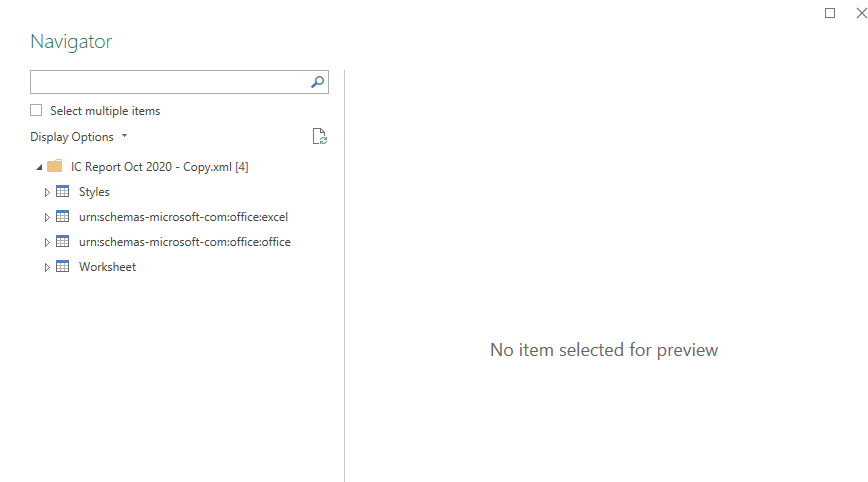Expand the office:excel schema node
The image size is (868, 482).
pos(47,217)
